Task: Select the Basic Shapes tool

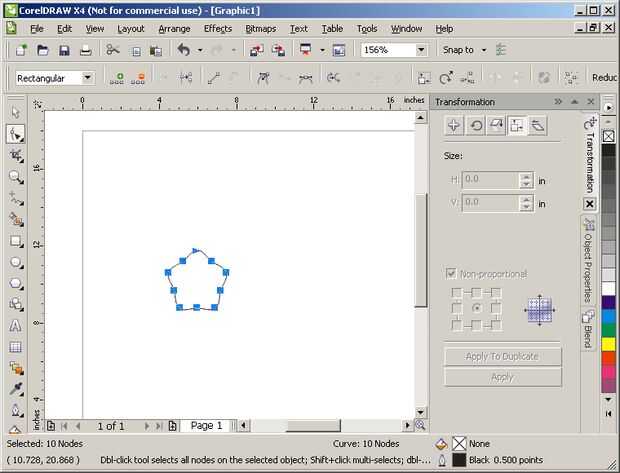Action: tap(15, 305)
